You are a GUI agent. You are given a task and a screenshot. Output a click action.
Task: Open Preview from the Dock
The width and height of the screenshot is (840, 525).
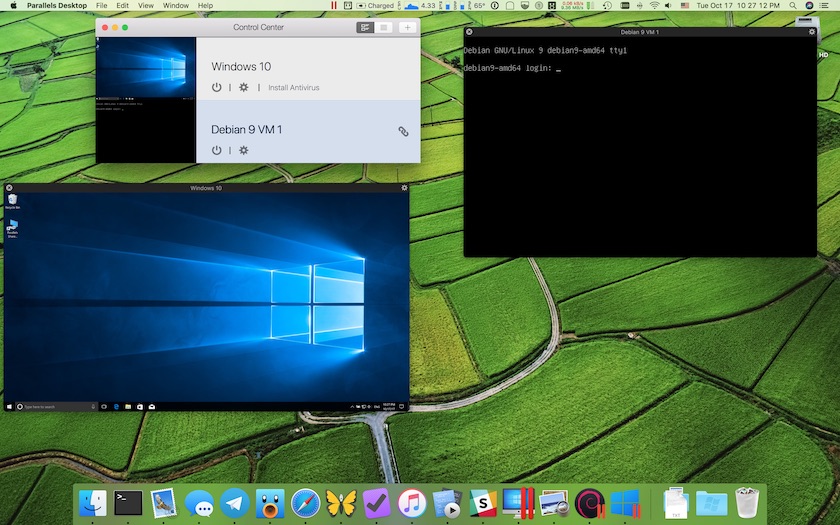coord(554,504)
